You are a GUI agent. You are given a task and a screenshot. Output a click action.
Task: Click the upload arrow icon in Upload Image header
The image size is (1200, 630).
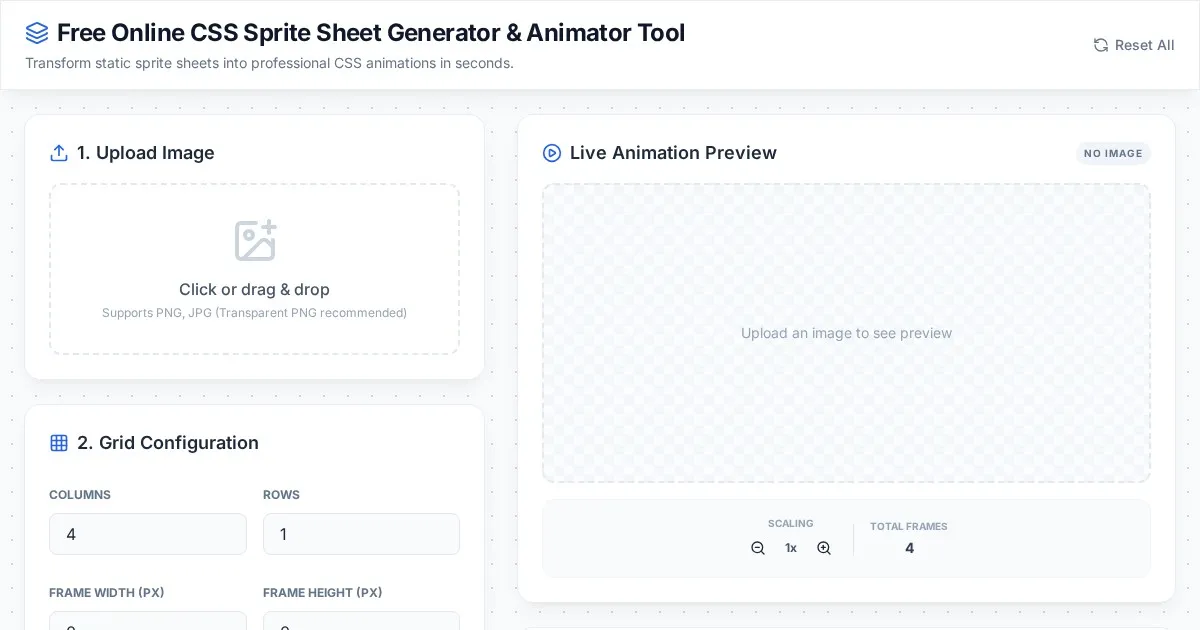click(x=59, y=153)
